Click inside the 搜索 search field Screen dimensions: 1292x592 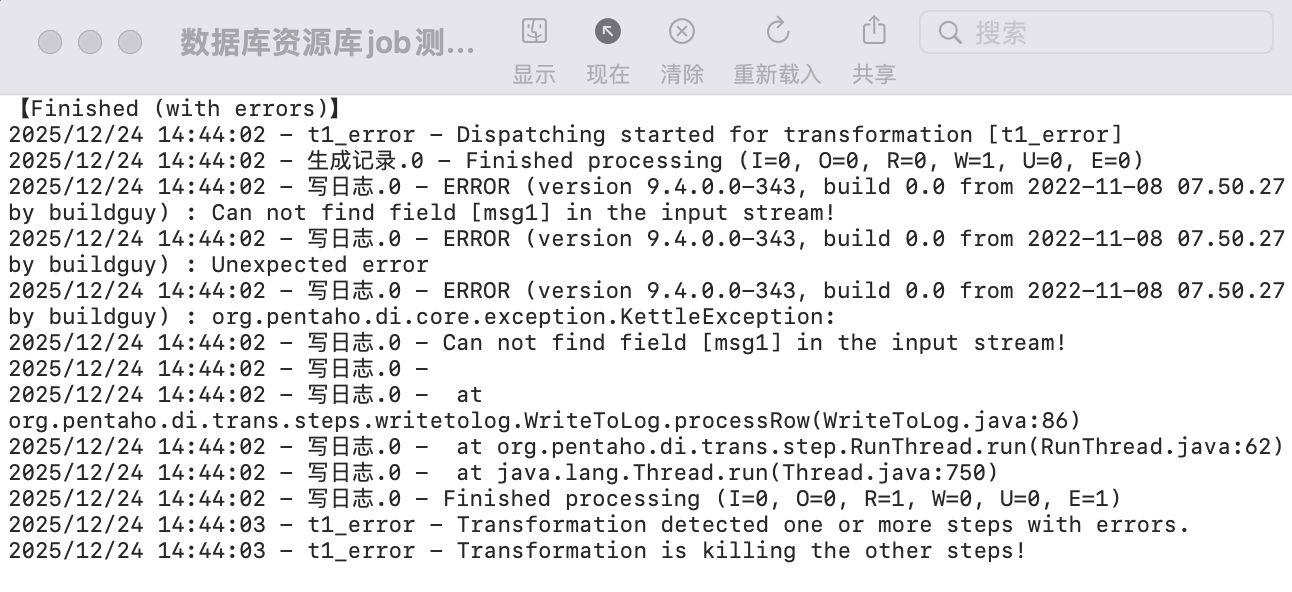click(1096, 33)
